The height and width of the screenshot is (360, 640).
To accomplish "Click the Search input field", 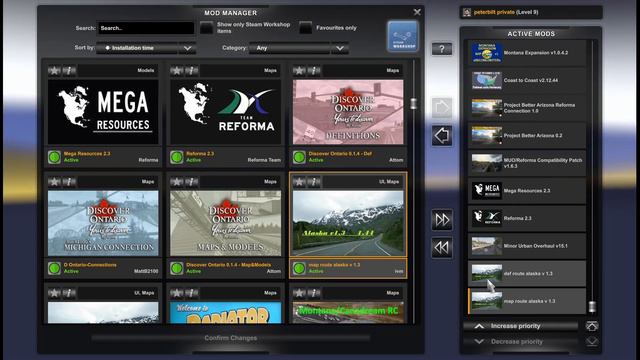I will coord(146,28).
